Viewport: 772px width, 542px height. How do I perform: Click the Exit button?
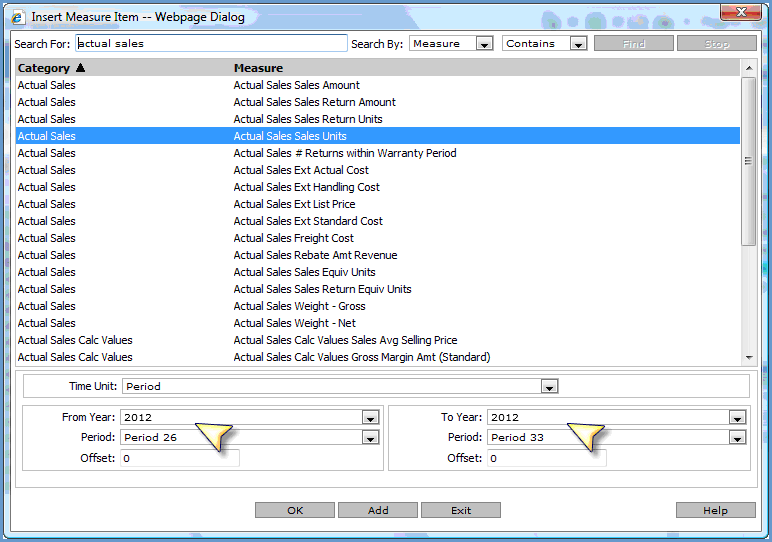coord(460,510)
